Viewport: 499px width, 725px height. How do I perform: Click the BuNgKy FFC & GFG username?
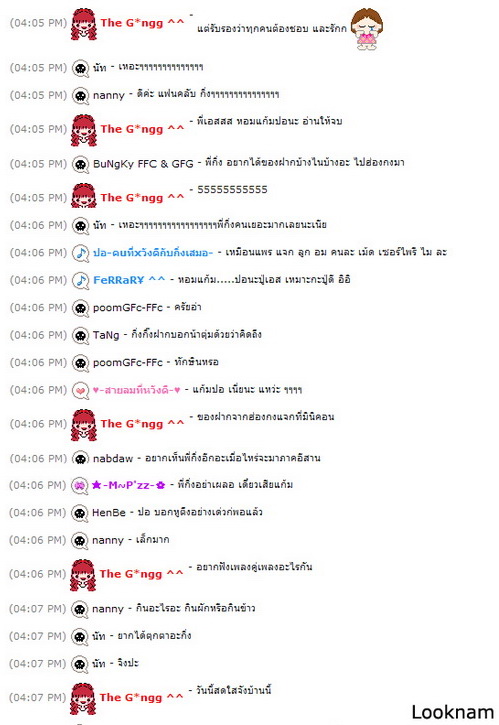coord(143,164)
